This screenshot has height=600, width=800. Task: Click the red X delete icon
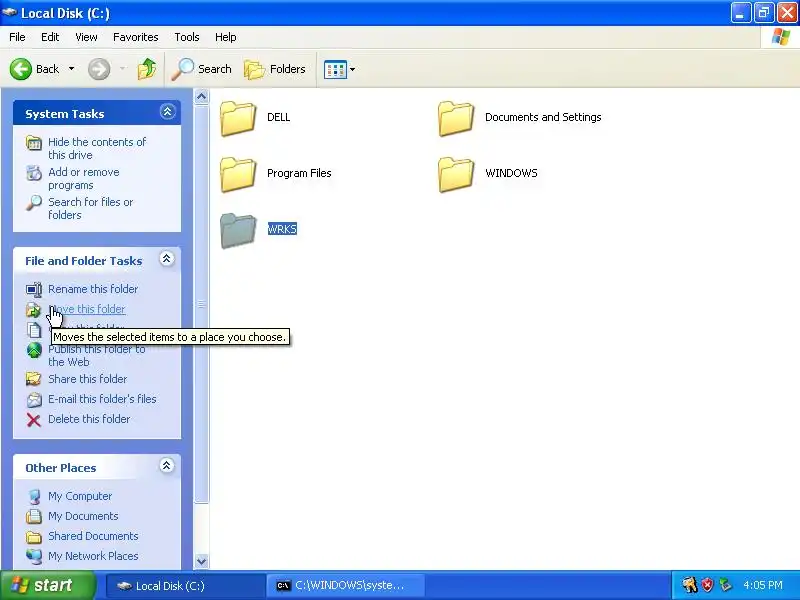point(34,420)
